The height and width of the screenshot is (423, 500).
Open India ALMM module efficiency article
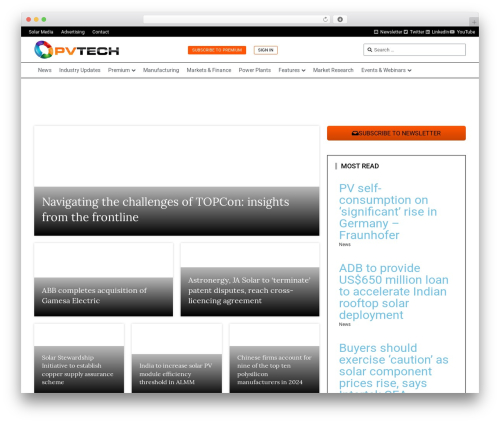coord(176,374)
